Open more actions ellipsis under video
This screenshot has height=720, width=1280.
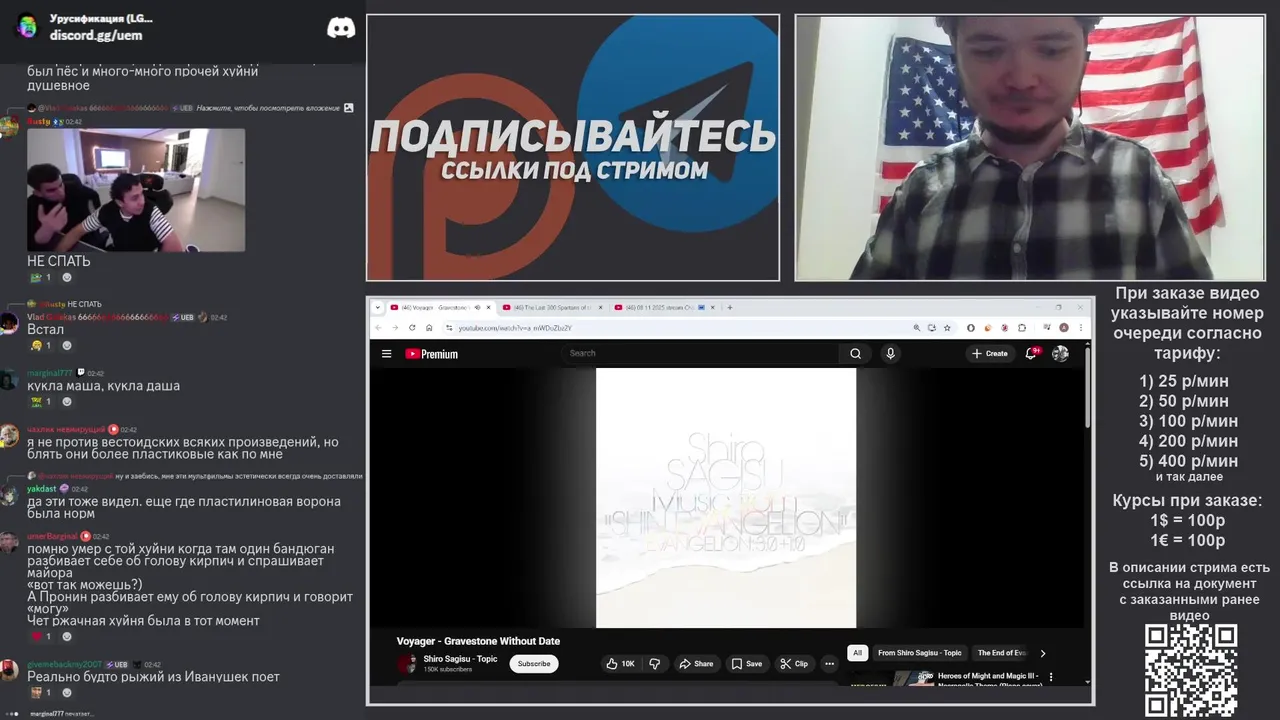click(829, 663)
